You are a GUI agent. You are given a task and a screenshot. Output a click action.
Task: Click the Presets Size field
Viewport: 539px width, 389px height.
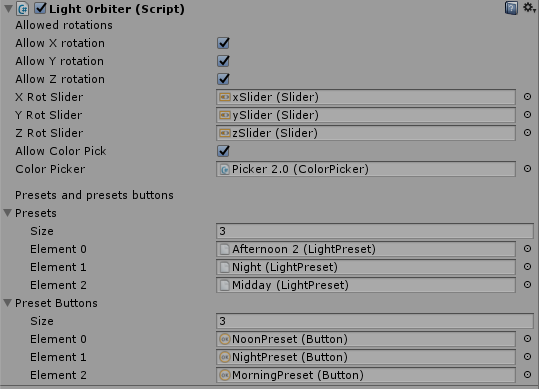[375, 231]
